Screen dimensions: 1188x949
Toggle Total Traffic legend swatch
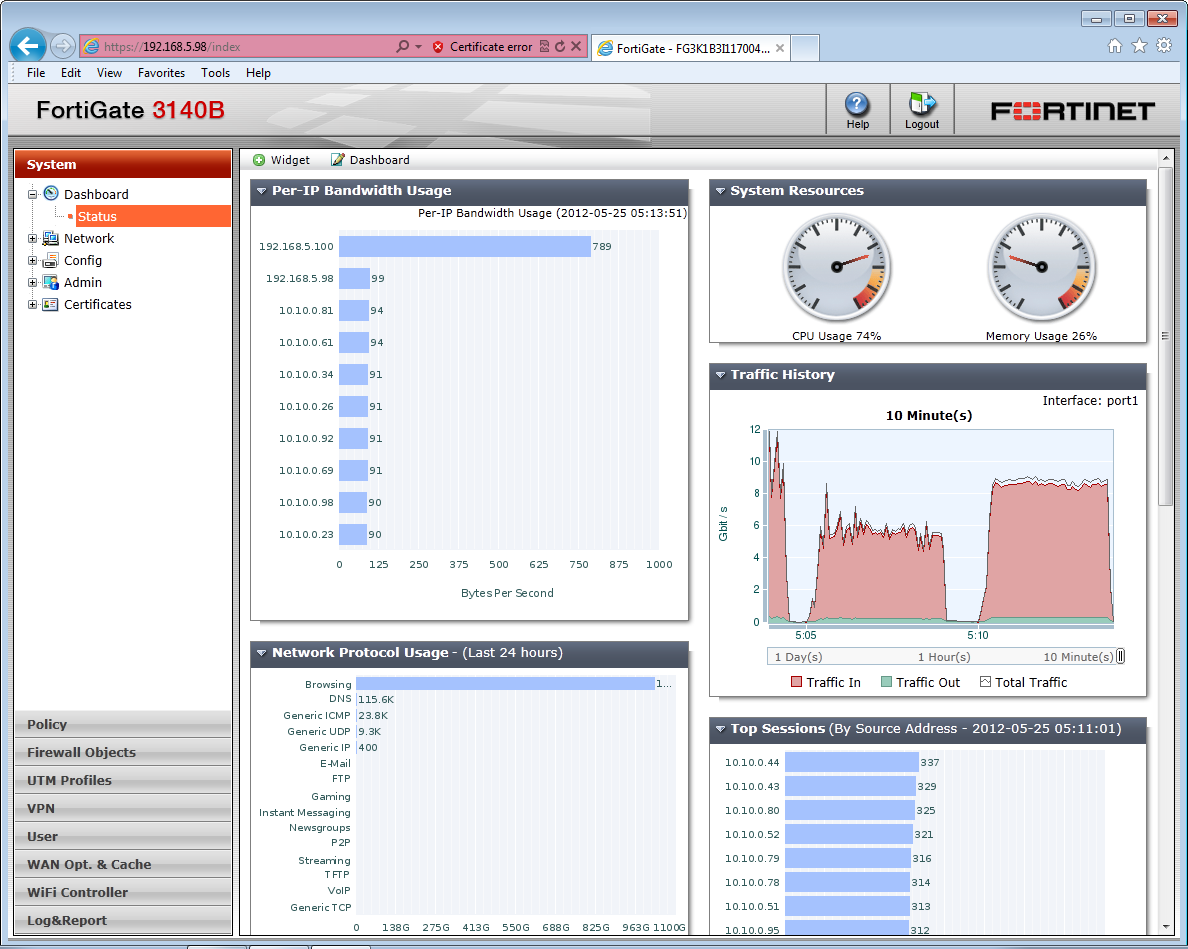(x=985, y=682)
